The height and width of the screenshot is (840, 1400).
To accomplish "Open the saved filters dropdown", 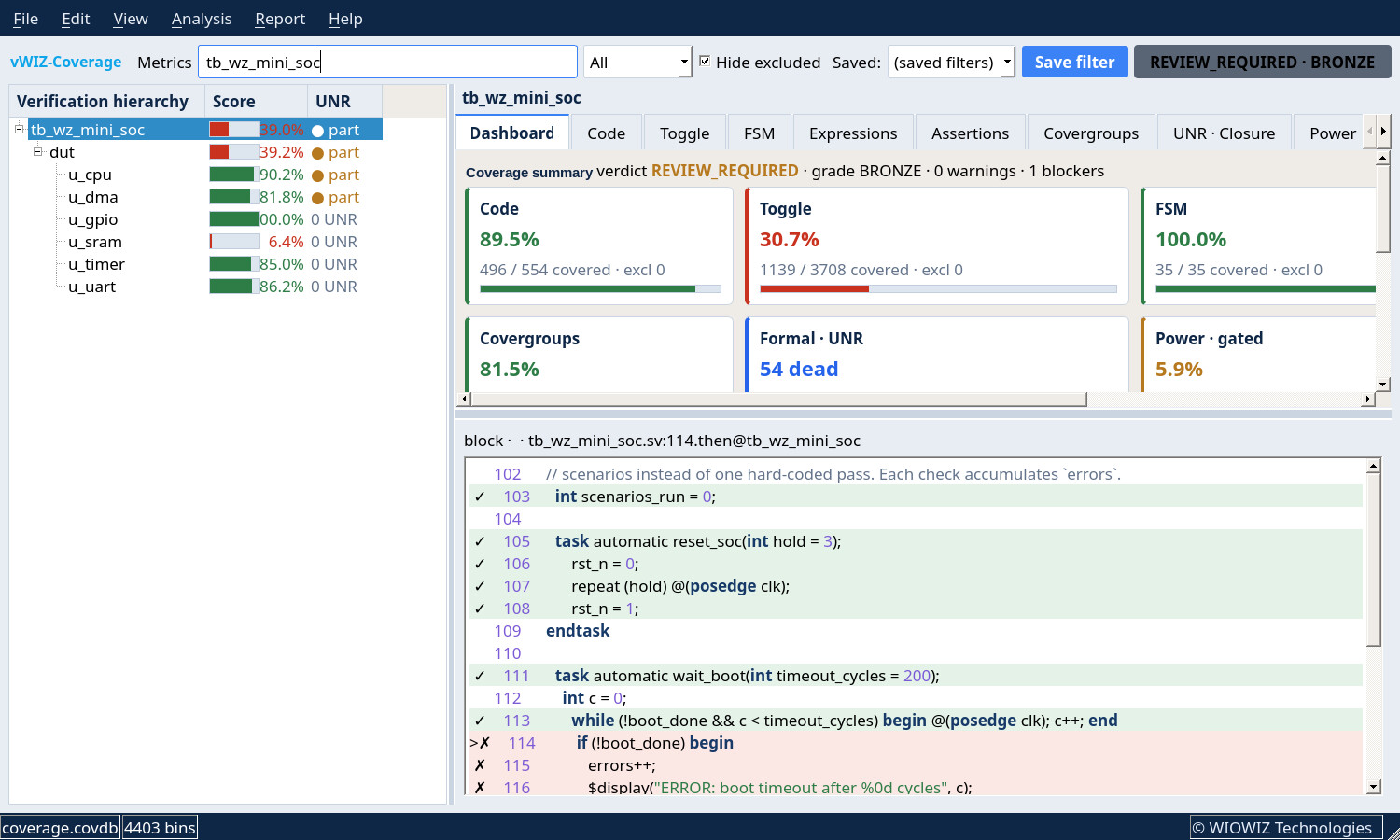I will coord(951,62).
